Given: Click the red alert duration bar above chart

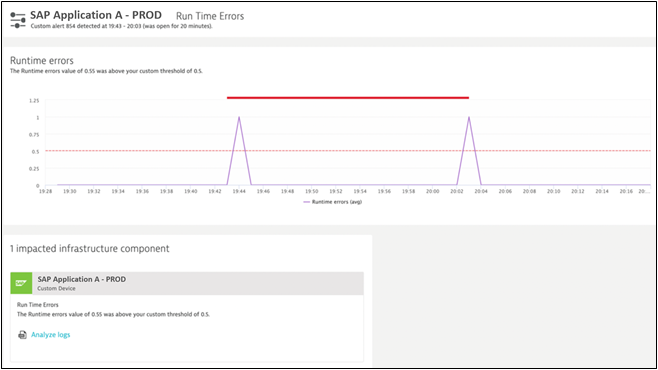Looking at the screenshot, I should click(348, 98).
